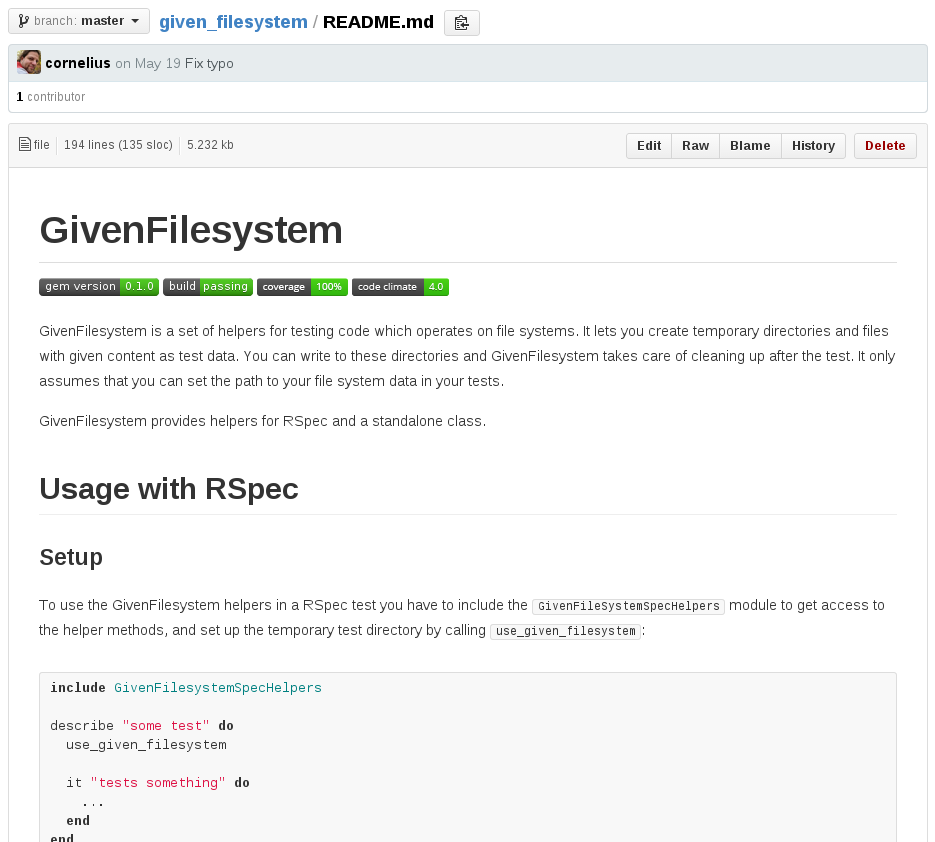Viewport: 935px width, 842px height.
Task: Open the file History
Action: pos(813,146)
